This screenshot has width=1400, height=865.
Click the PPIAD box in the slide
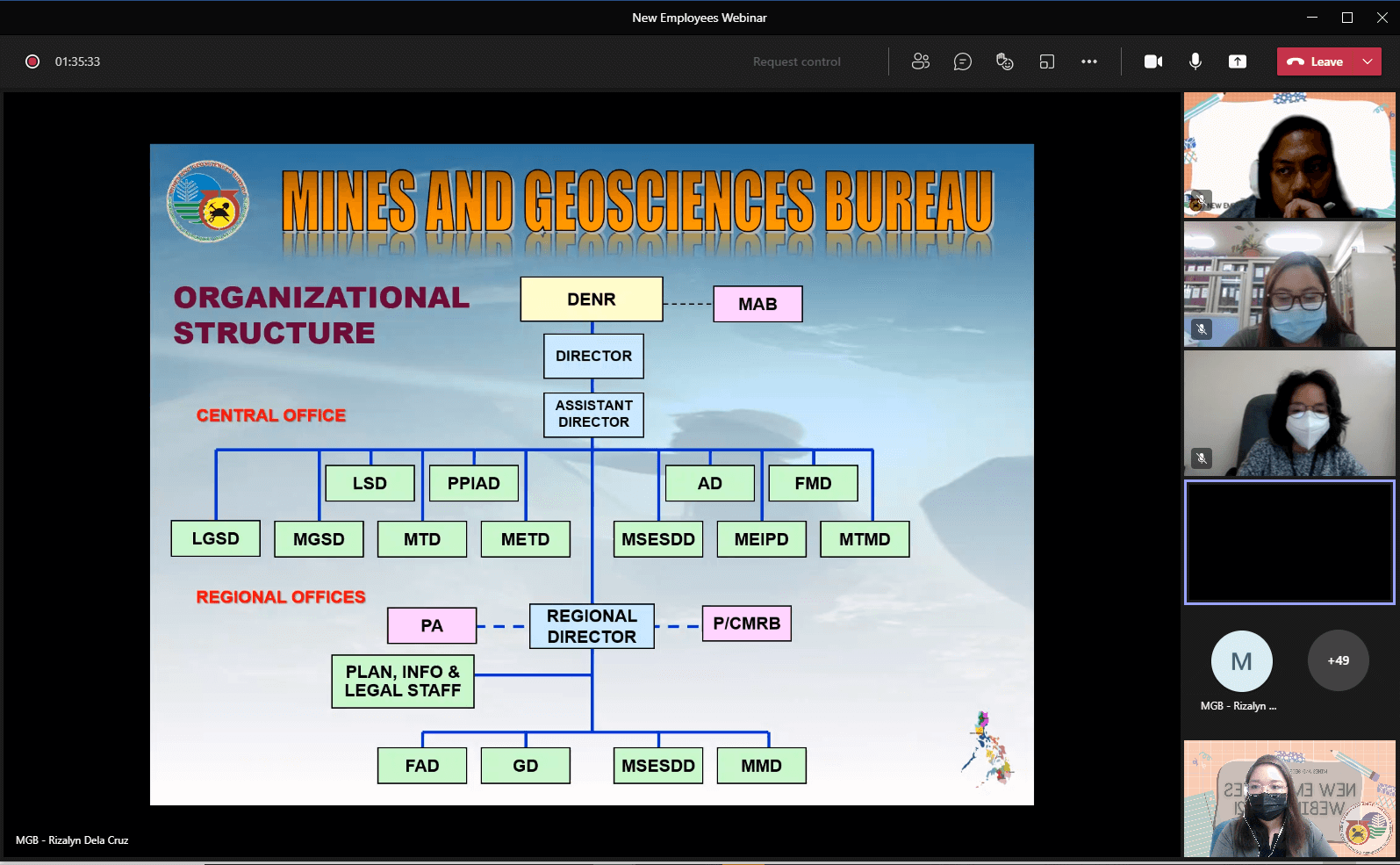point(473,483)
